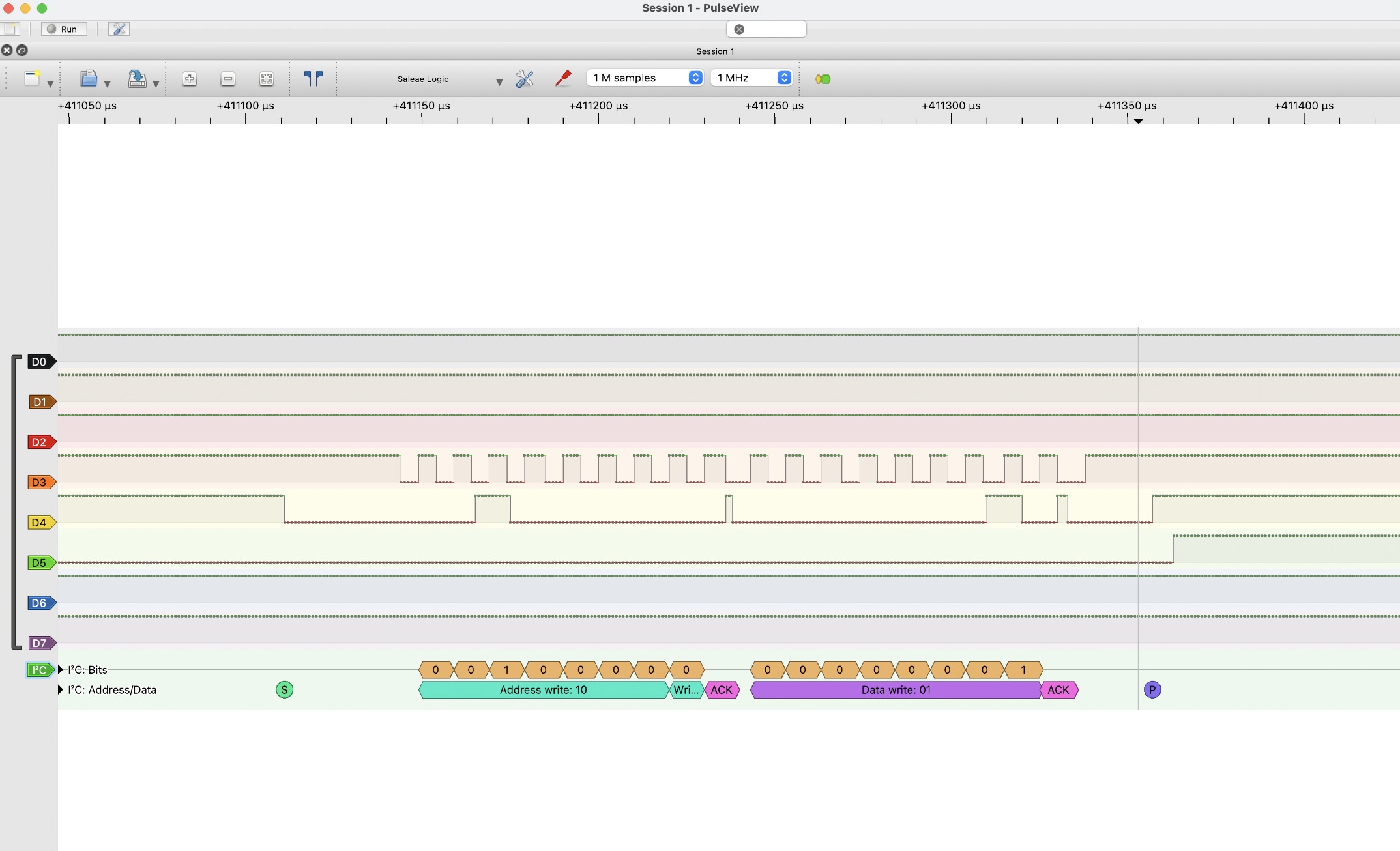
Task: Click the +411050 µs ruler label
Action: (x=87, y=106)
